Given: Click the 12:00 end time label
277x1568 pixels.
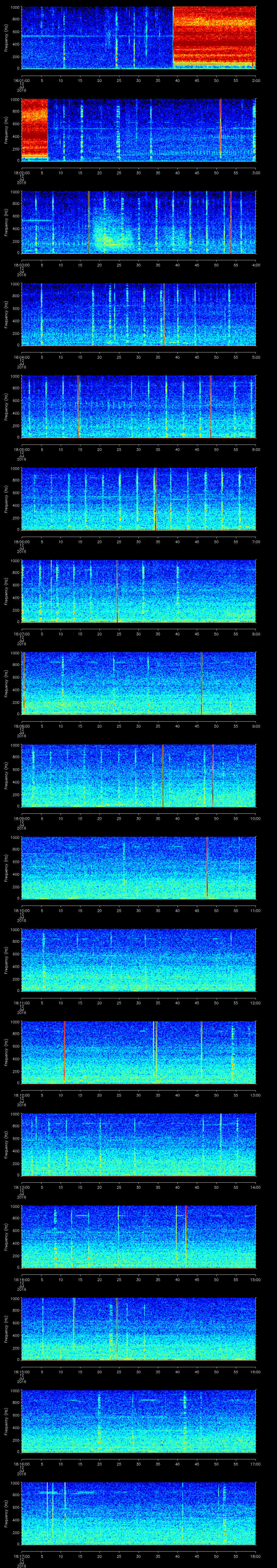Looking at the screenshot, I should click(256, 1003).
